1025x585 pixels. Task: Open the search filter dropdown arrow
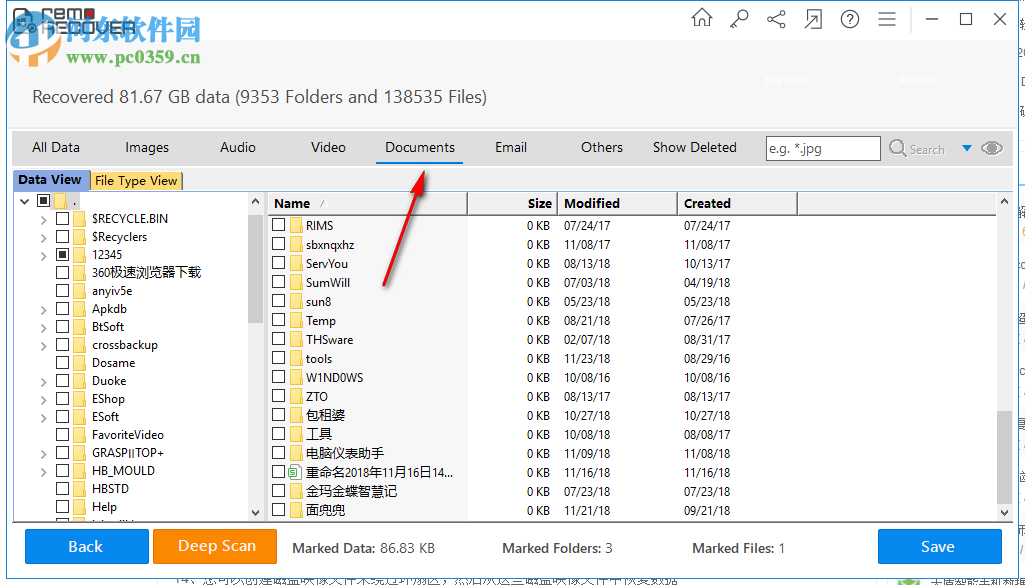[x=967, y=148]
